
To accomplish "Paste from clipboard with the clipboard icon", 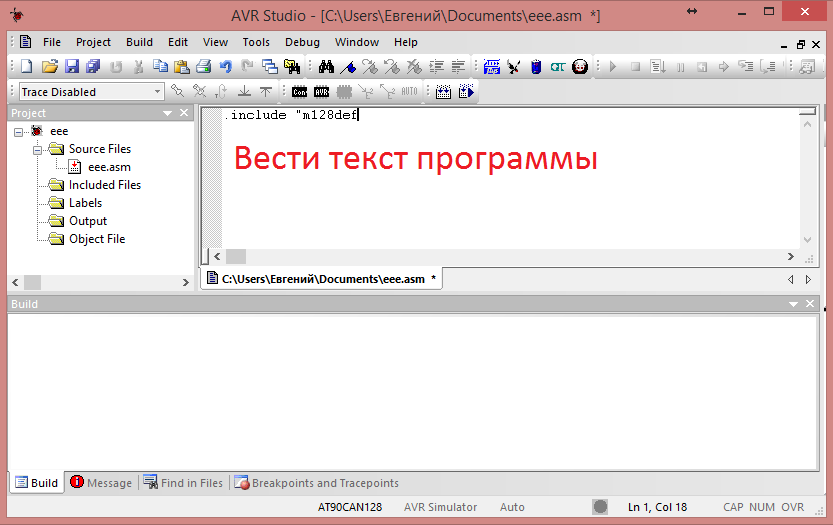I will [182, 66].
